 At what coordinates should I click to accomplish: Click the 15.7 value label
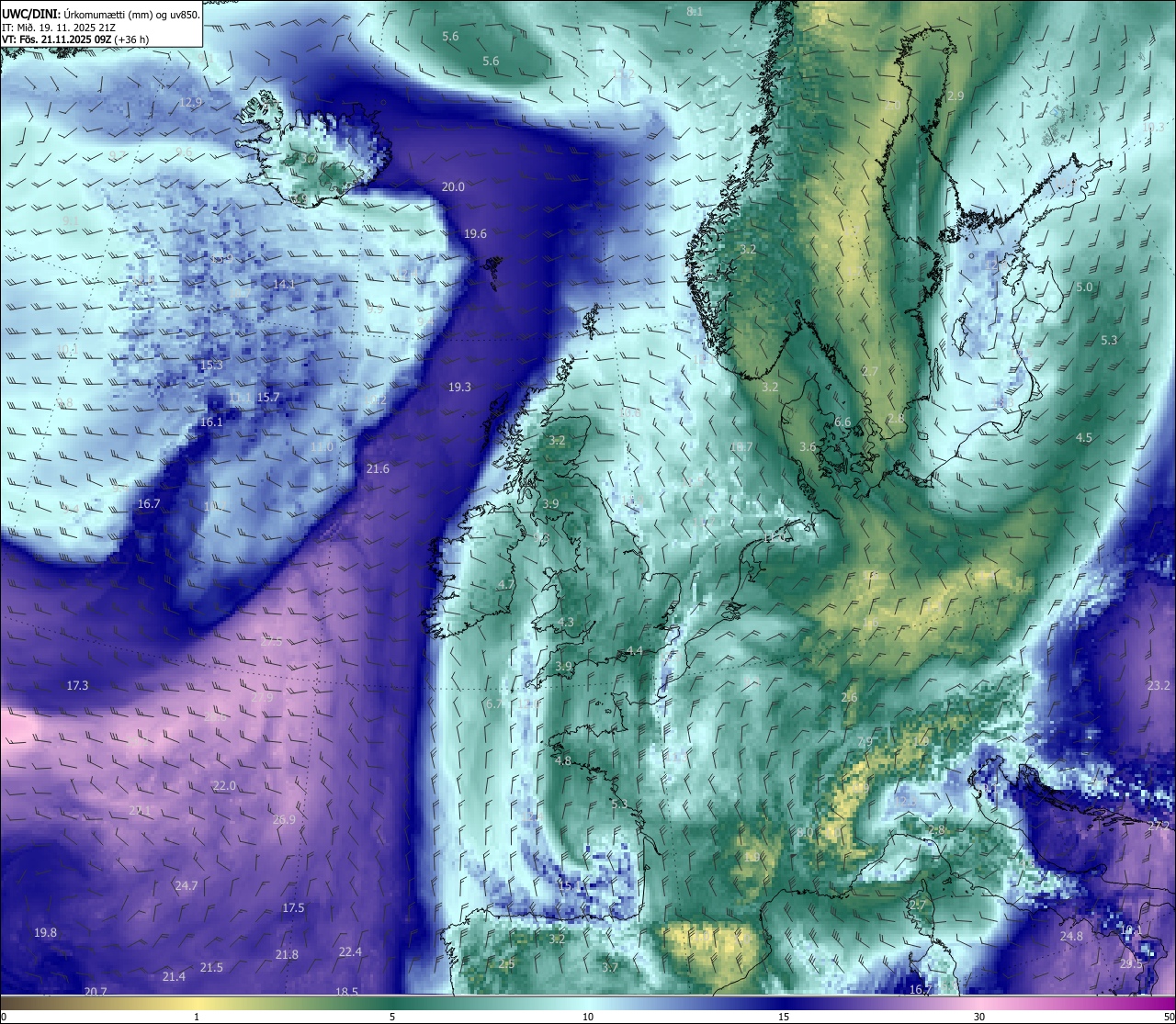[x=268, y=397]
